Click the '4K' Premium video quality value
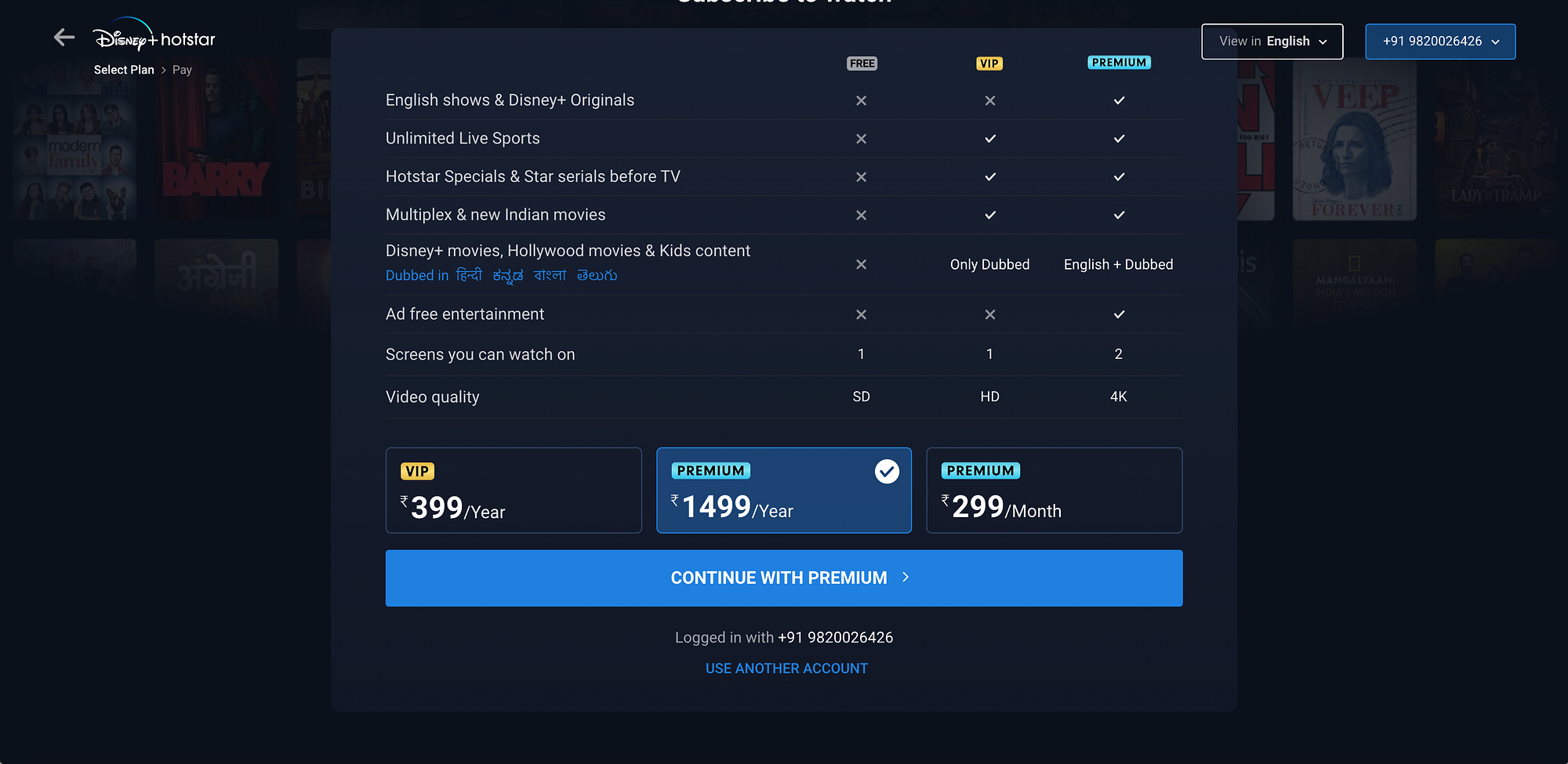This screenshot has height=764, width=1568. pos(1119,397)
